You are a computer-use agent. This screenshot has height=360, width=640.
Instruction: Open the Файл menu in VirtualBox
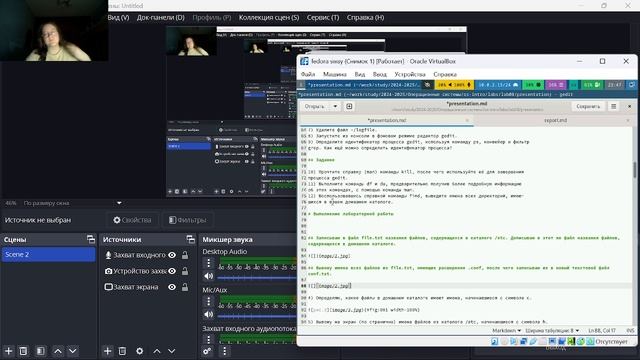pos(308,74)
